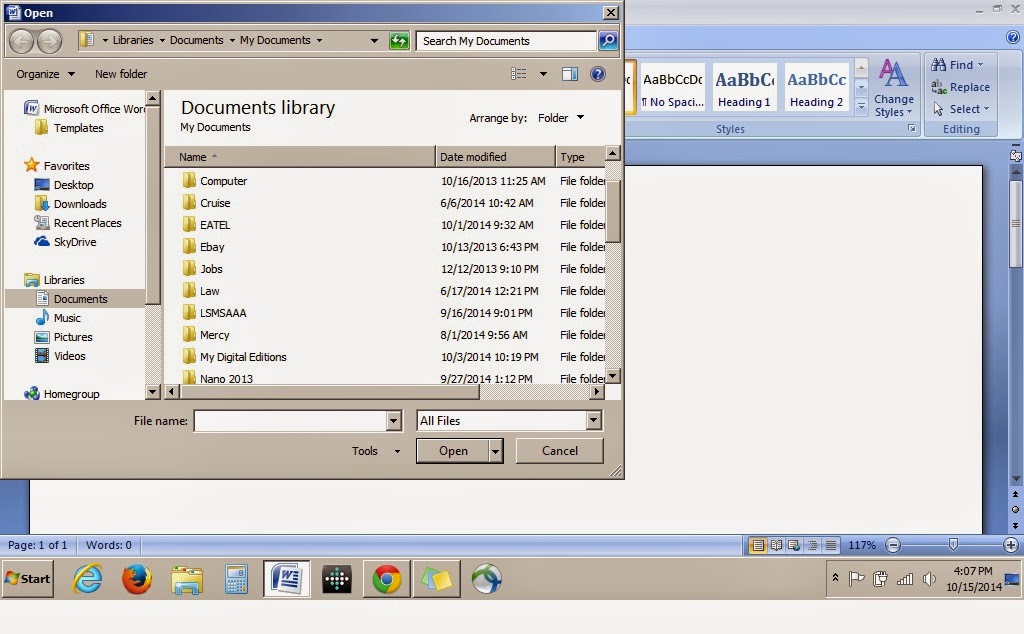Viewport: 1024px width, 634px height.
Task: Select Downloads under Favorites
Action: point(80,204)
